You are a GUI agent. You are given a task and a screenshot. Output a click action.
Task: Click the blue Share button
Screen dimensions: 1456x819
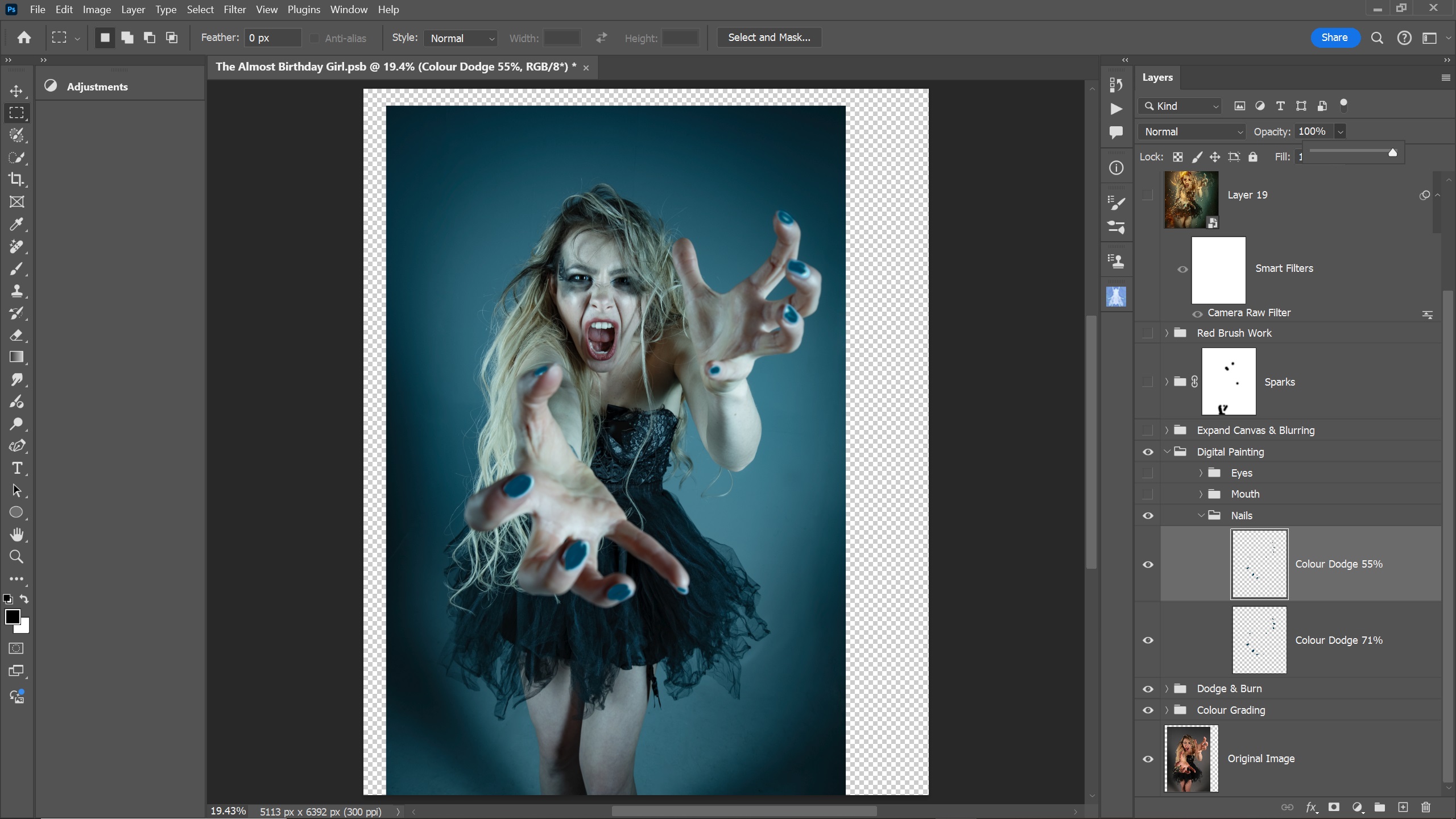1334,38
